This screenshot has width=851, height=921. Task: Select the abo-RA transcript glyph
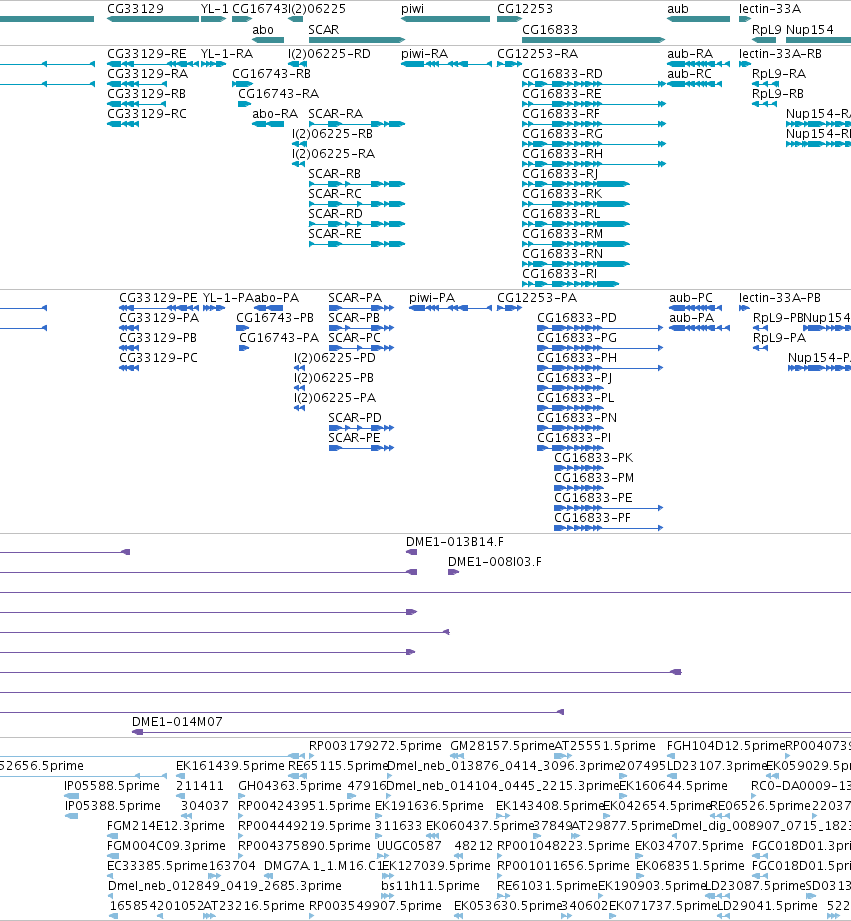[268, 124]
